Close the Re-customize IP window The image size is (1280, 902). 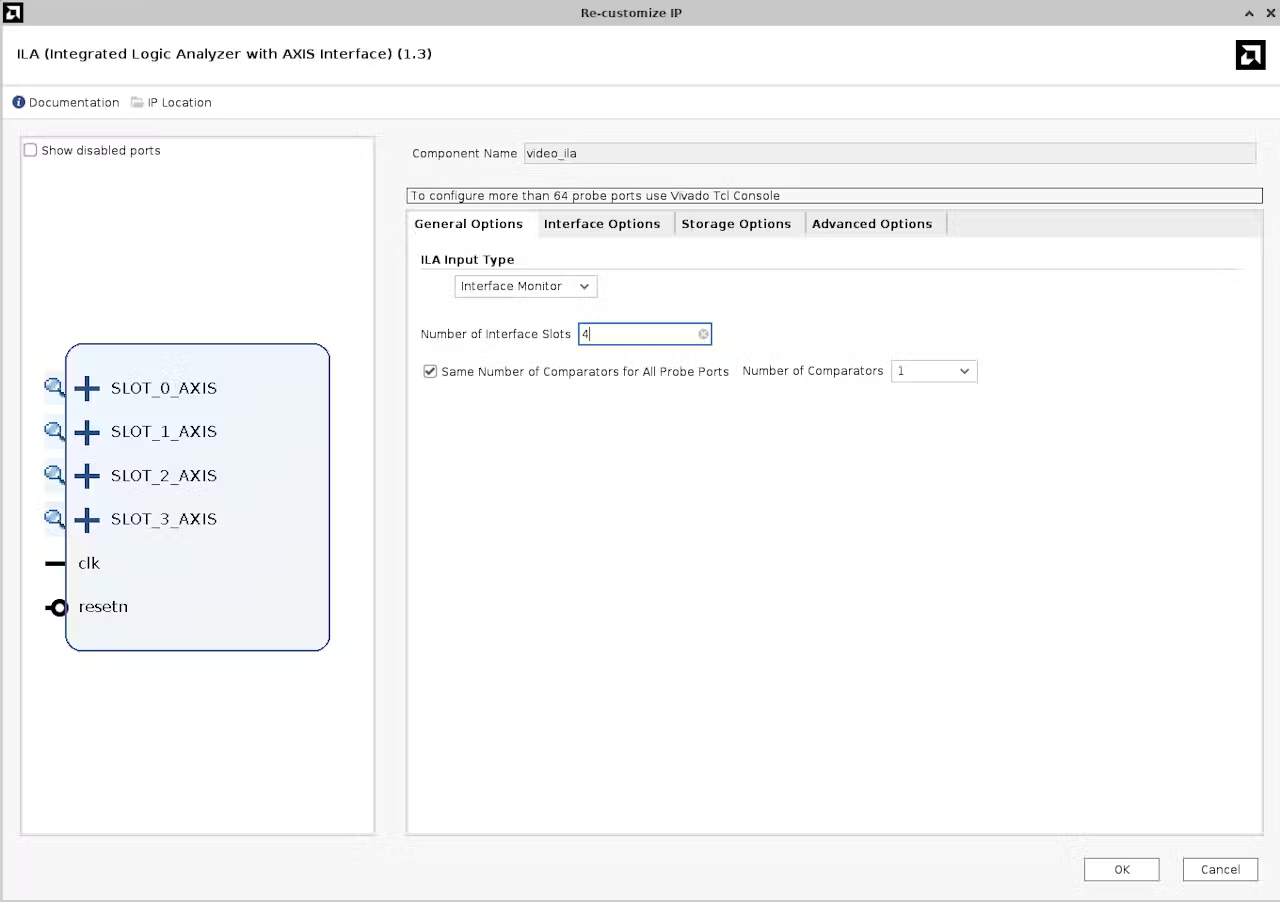tap(1270, 13)
